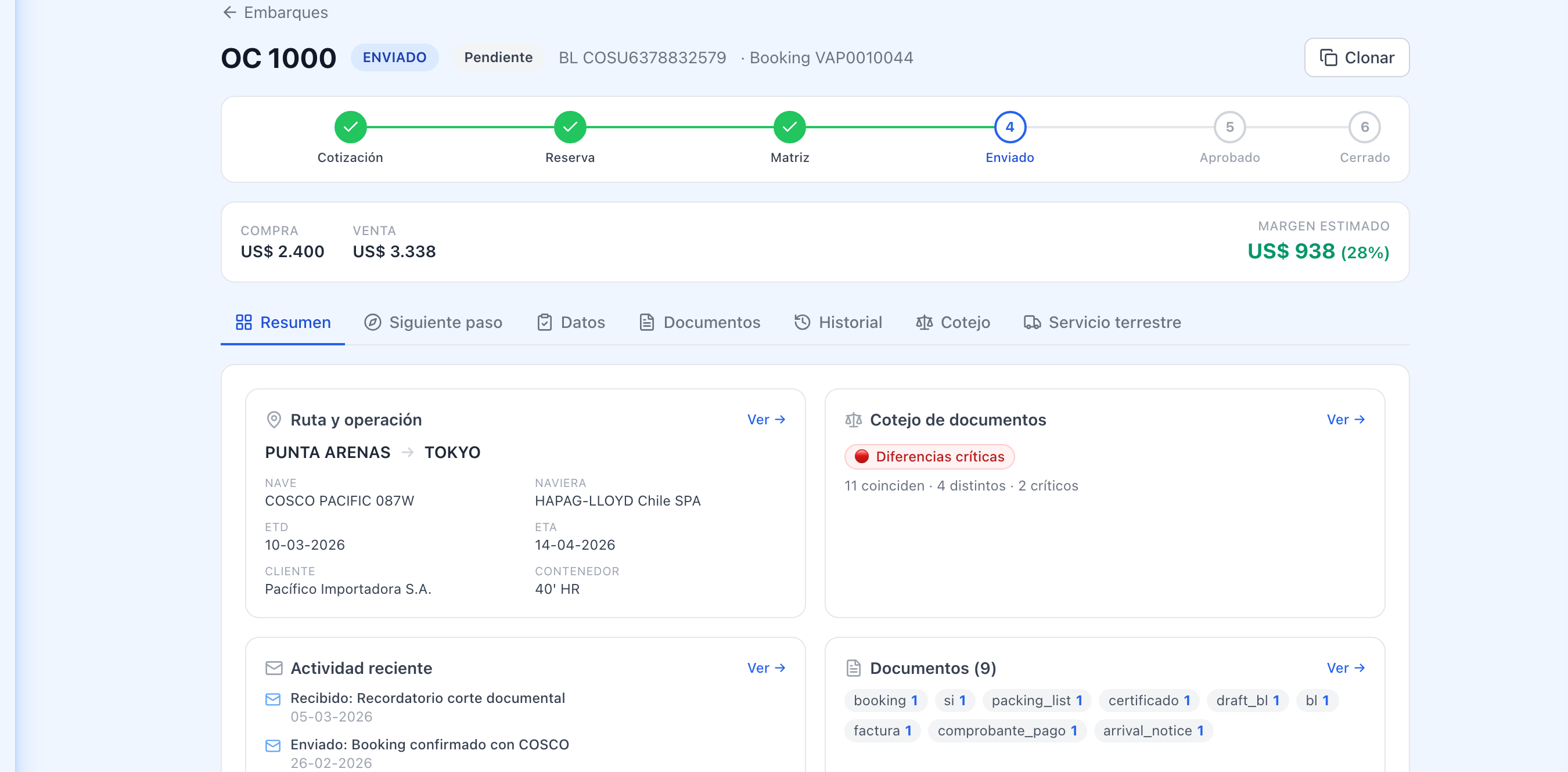This screenshot has height=772, width=1568.
Task: Open the Datos tab
Action: (x=571, y=322)
